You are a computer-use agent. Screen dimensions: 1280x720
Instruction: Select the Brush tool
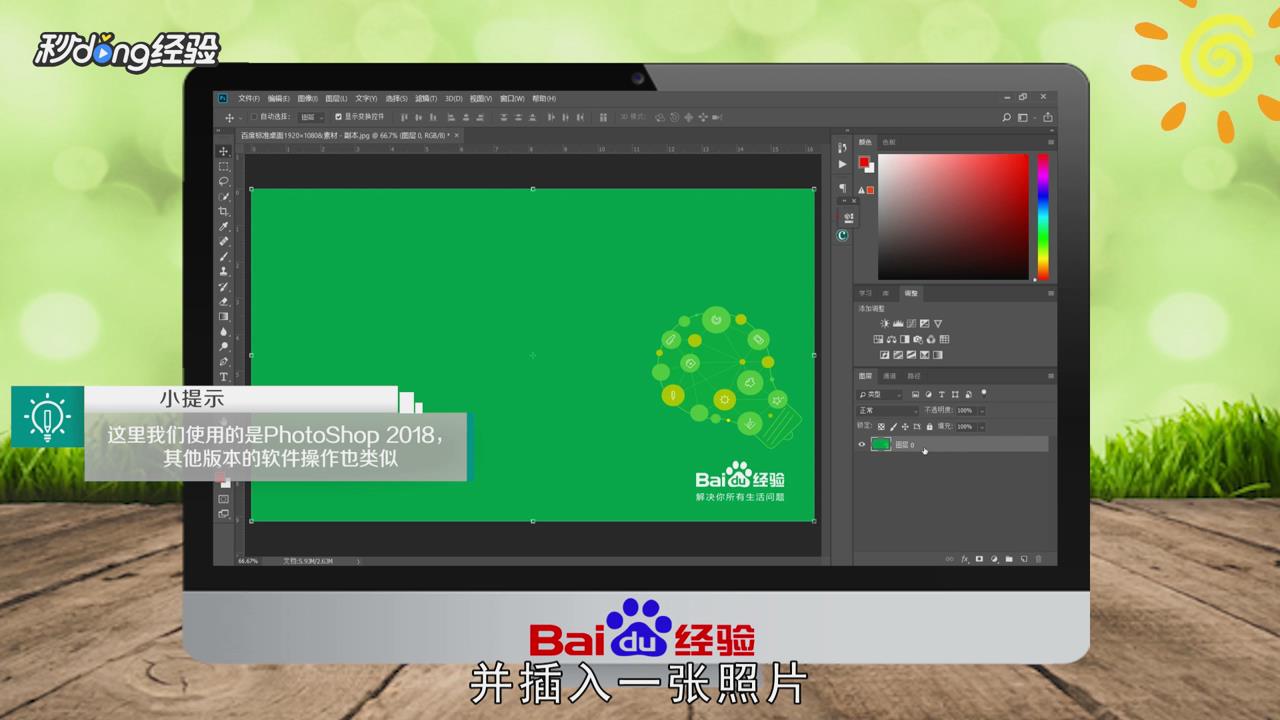(x=224, y=256)
